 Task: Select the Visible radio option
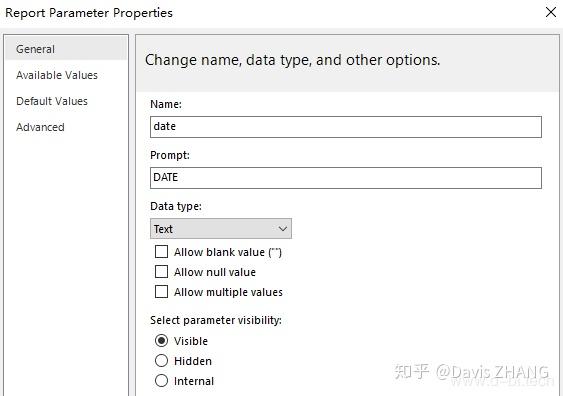[161, 340]
